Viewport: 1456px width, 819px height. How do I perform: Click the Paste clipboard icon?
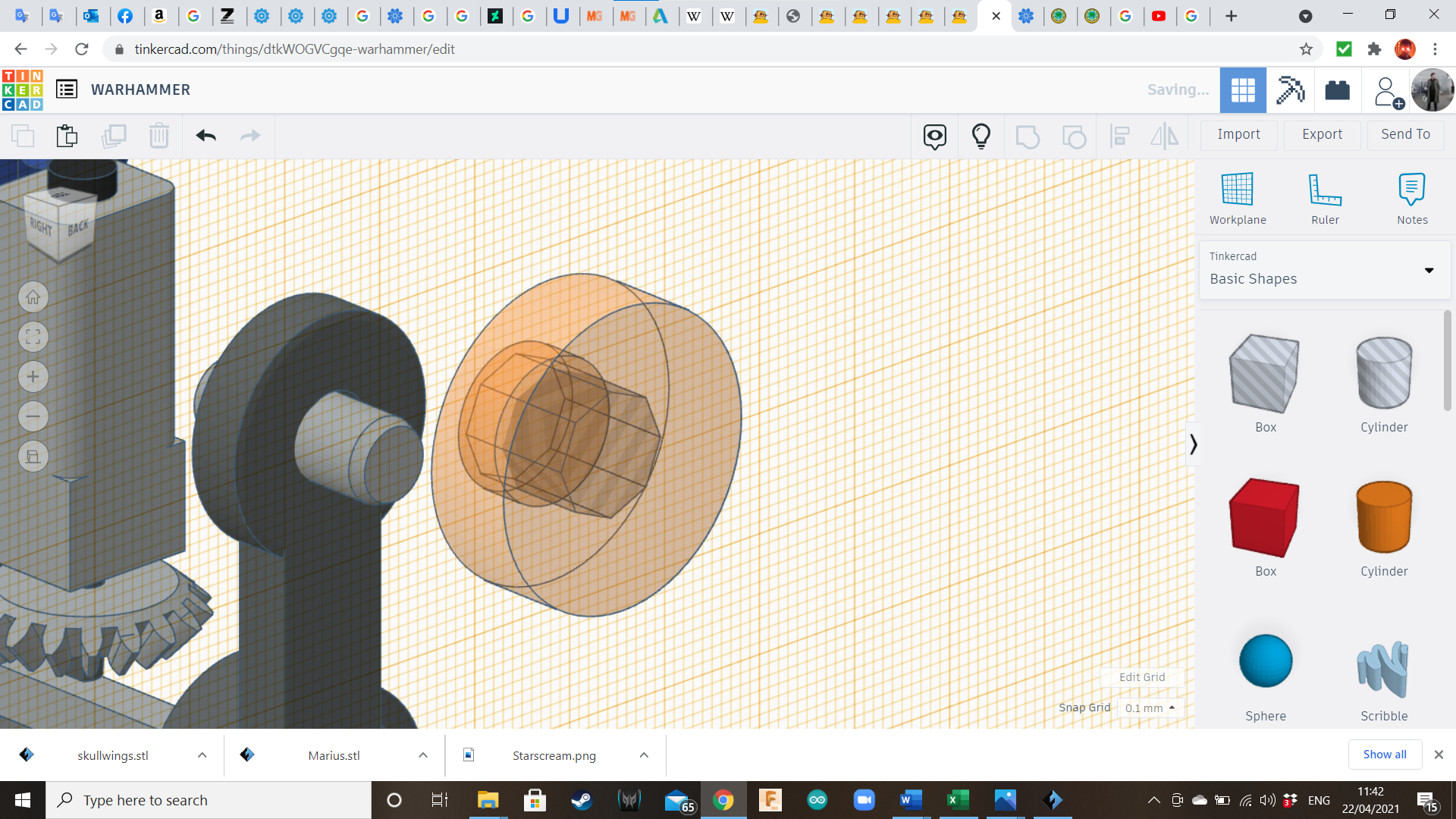67,136
